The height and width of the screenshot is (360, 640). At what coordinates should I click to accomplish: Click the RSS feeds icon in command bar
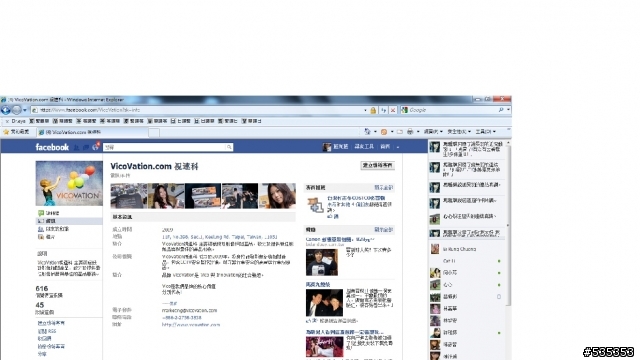pyautogui.click(x=384, y=132)
